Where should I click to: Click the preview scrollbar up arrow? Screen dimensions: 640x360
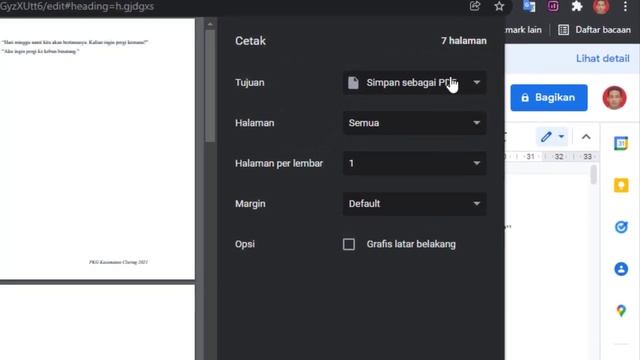(210, 24)
